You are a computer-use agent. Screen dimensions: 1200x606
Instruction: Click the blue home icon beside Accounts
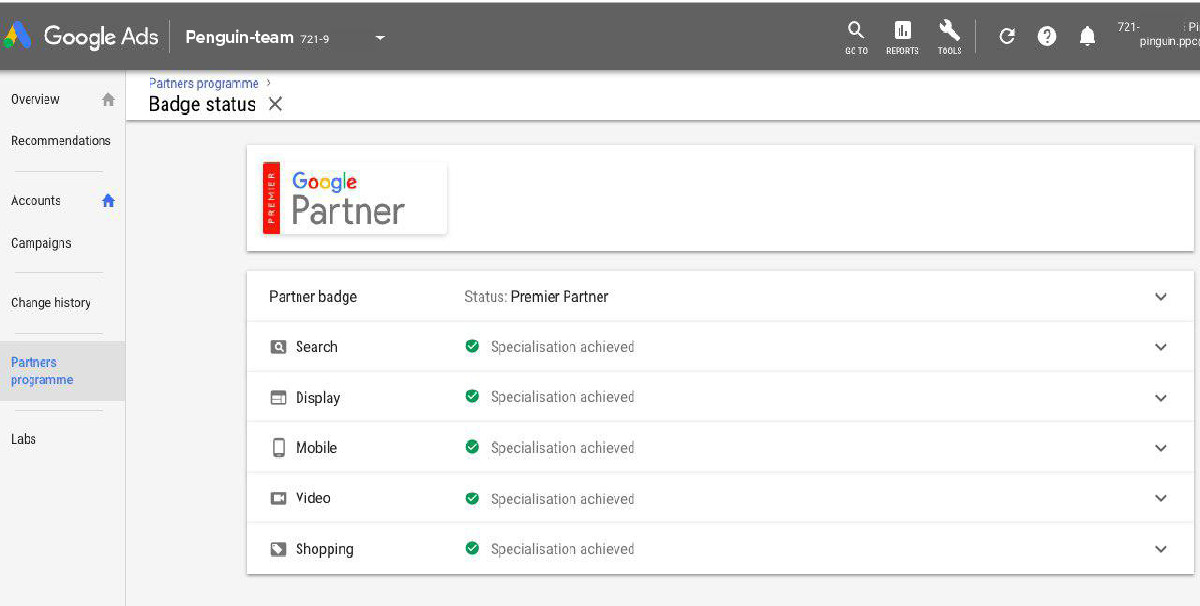tap(108, 201)
